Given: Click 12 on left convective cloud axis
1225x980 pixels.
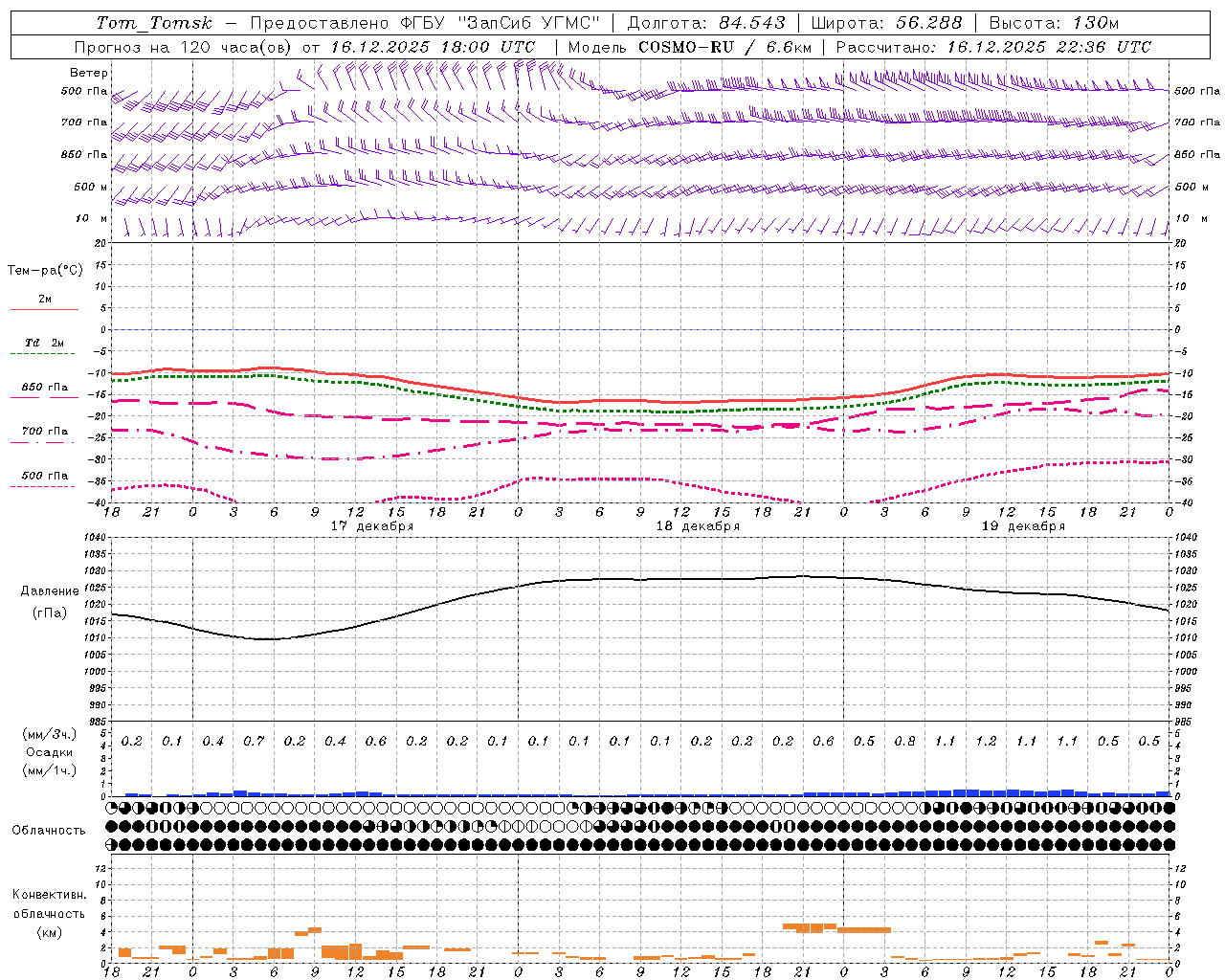Looking at the screenshot, I should point(100,869).
